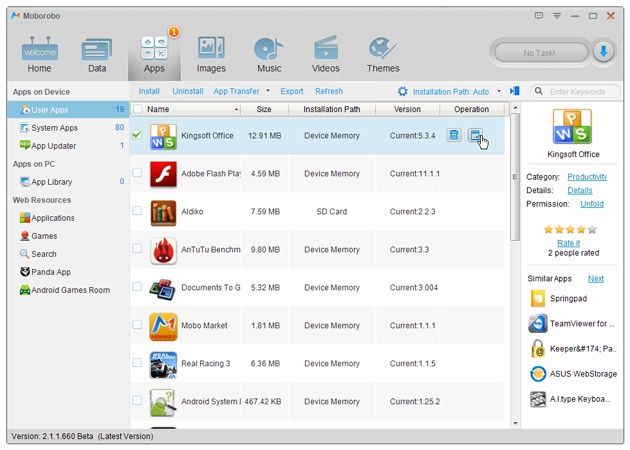The width and height of the screenshot is (630, 450).
Task: Click the Mobo Market app icon
Action: tap(163, 326)
